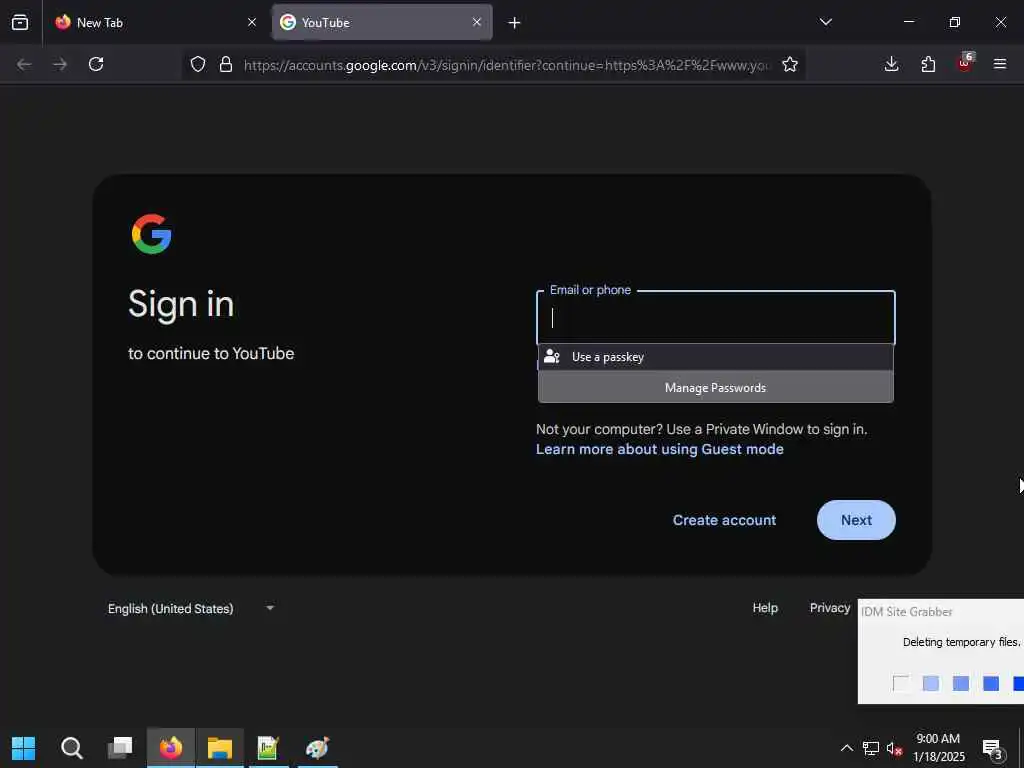This screenshot has height=768, width=1024.
Task: Go forward to next page
Action: [60, 64]
